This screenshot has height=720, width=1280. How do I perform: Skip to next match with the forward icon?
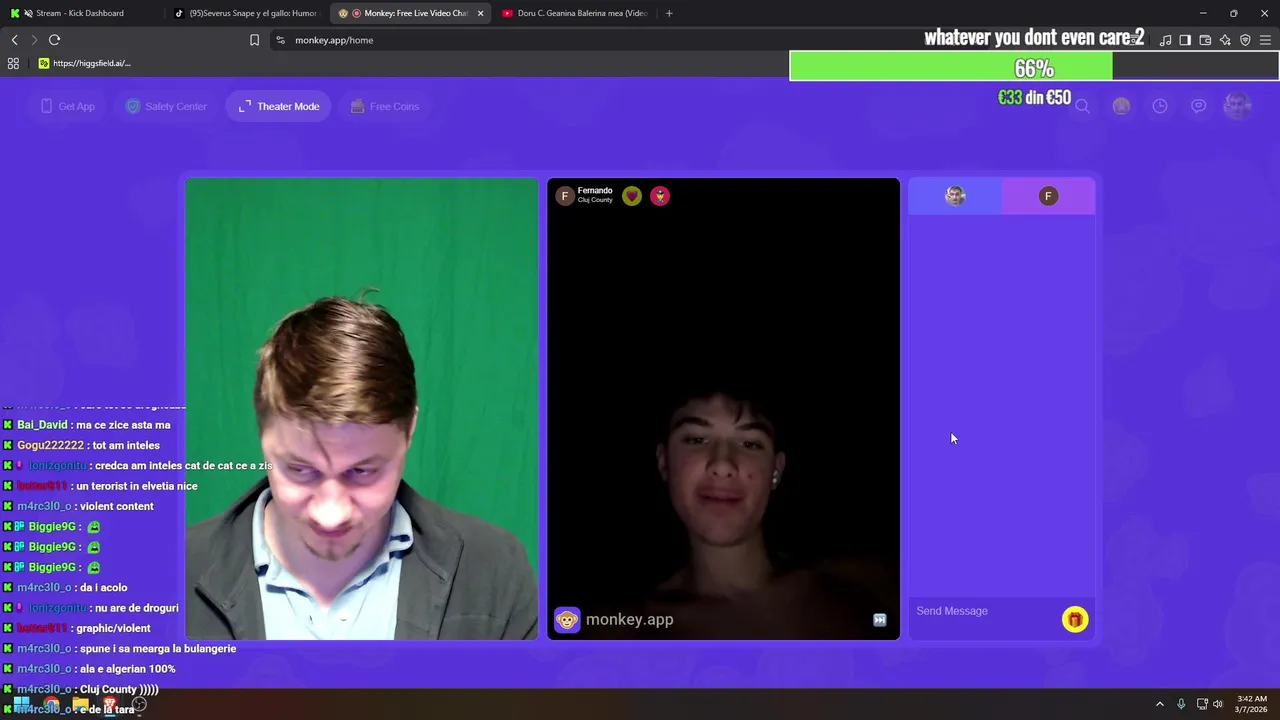point(880,620)
